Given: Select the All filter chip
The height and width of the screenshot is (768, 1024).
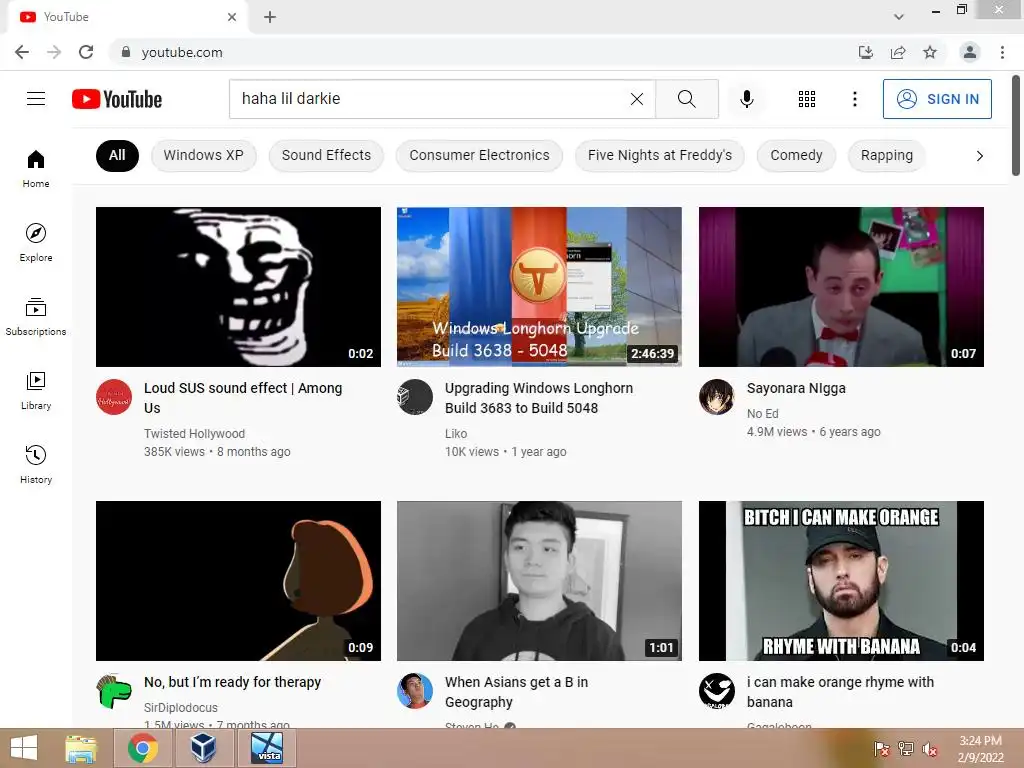Looking at the screenshot, I should (x=117, y=155).
